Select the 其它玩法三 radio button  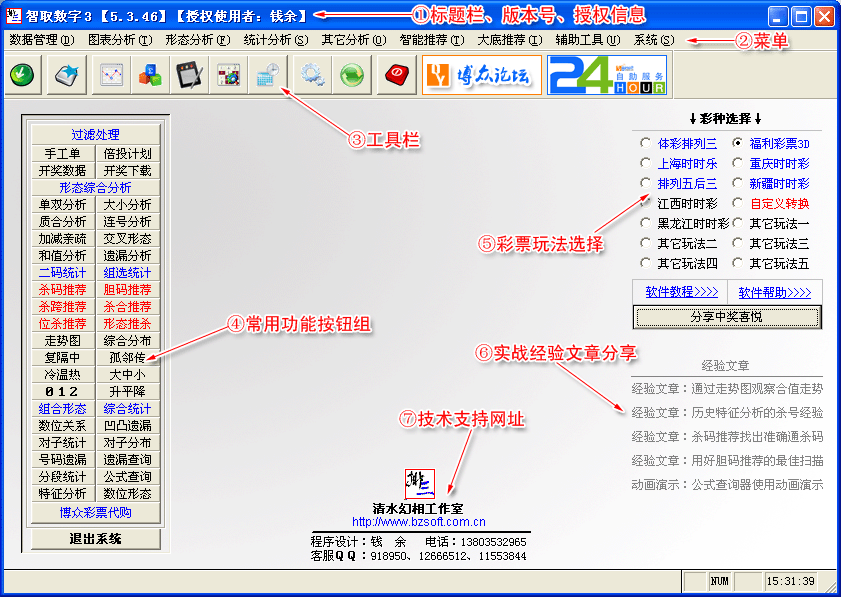coord(771,244)
